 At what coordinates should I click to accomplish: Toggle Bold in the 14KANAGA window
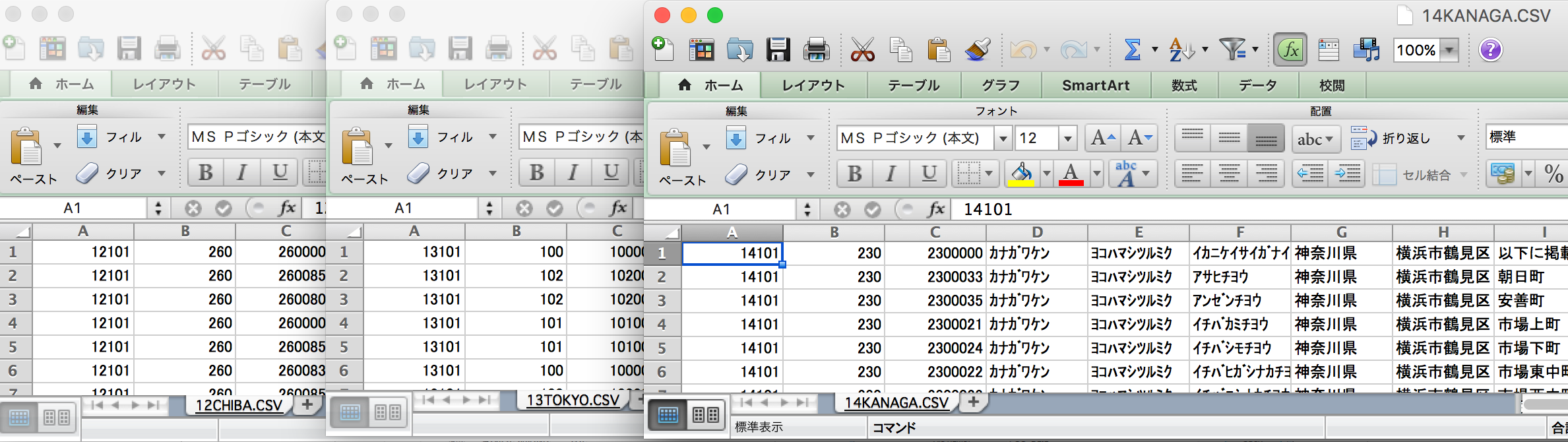point(855,174)
